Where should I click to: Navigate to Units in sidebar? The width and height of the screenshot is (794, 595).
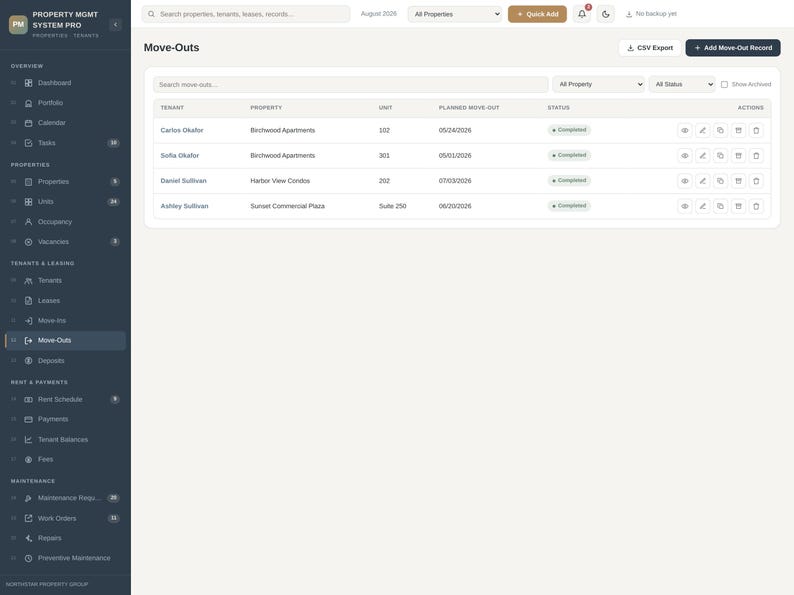pos(65,202)
